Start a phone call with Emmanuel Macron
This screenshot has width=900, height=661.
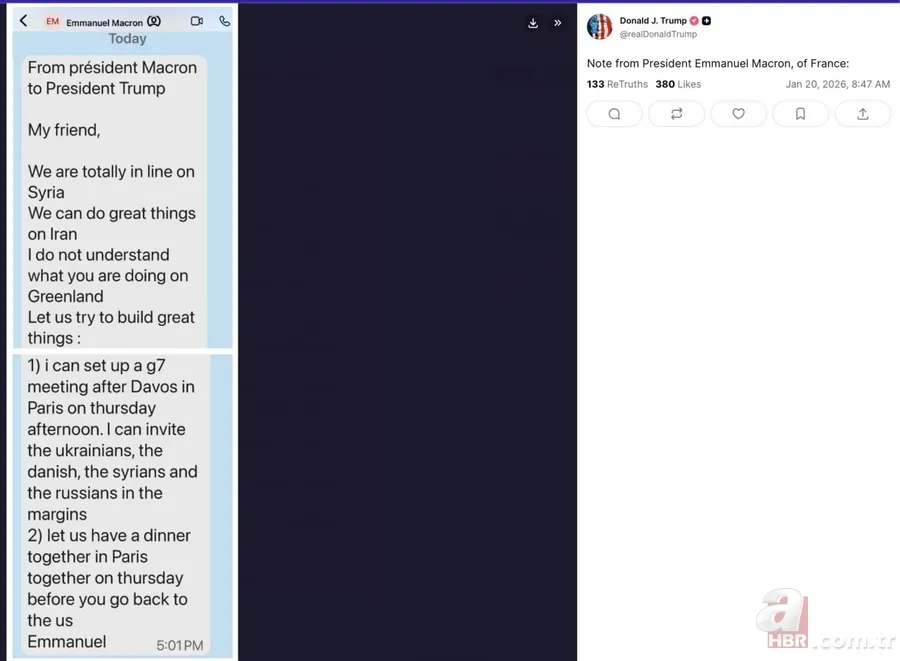[x=224, y=21]
